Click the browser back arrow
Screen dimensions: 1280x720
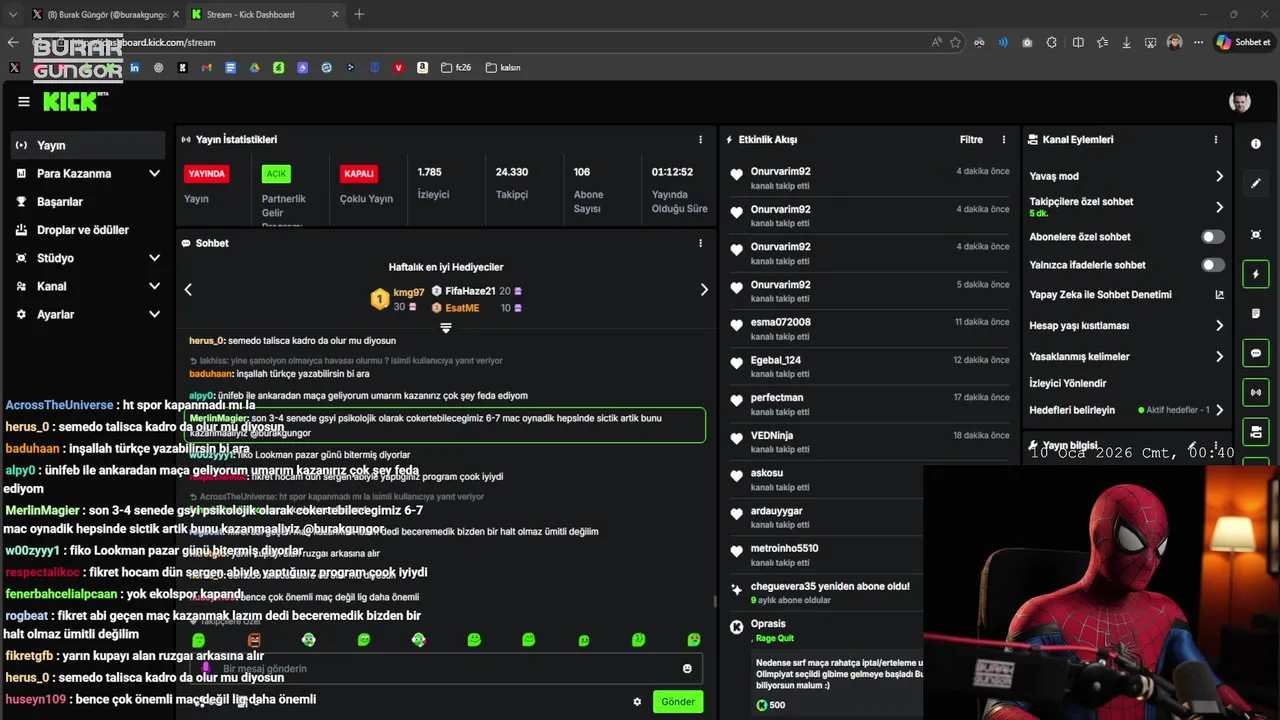pyautogui.click(x=13, y=43)
